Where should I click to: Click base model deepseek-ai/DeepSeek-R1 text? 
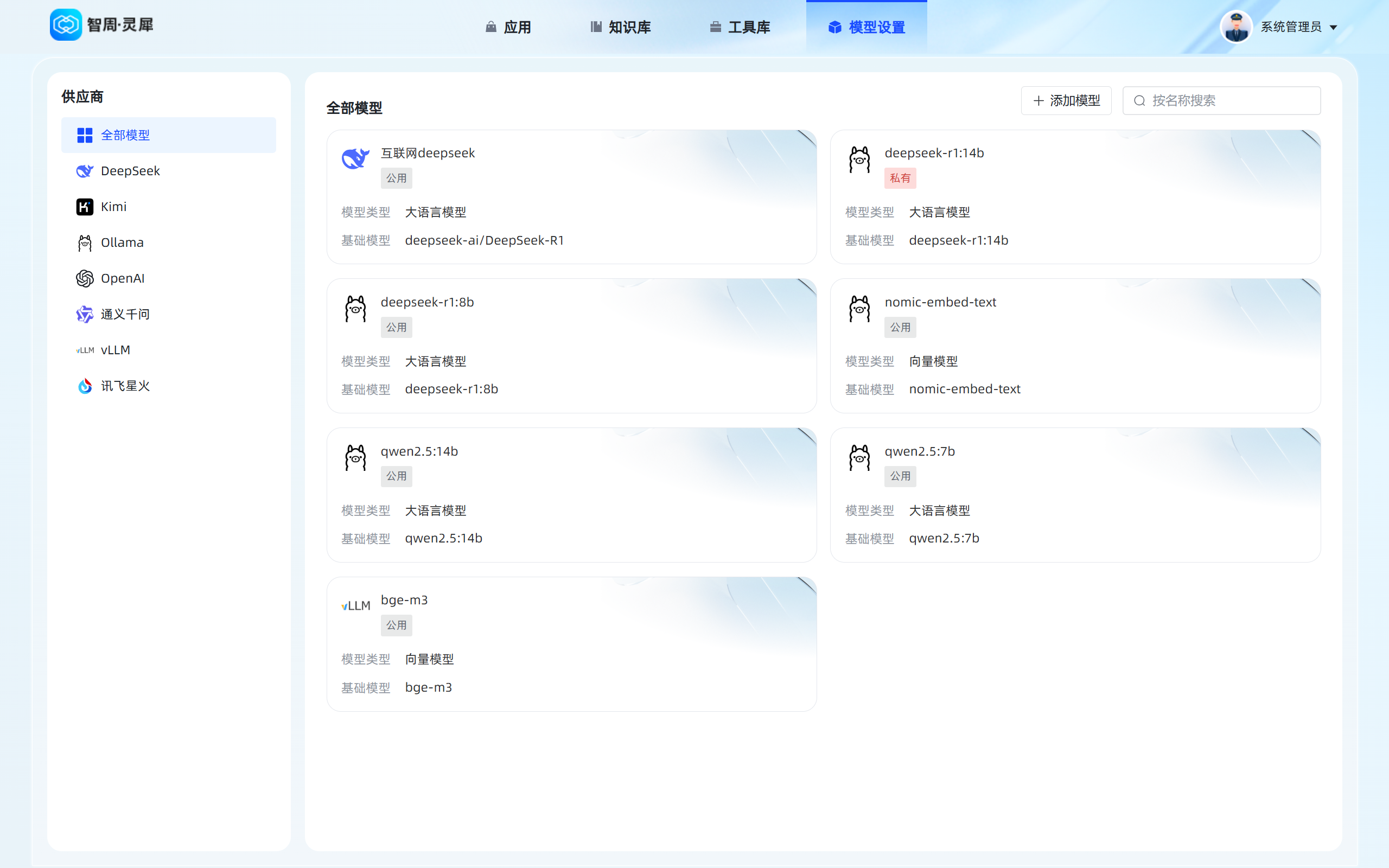tap(485, 240)
